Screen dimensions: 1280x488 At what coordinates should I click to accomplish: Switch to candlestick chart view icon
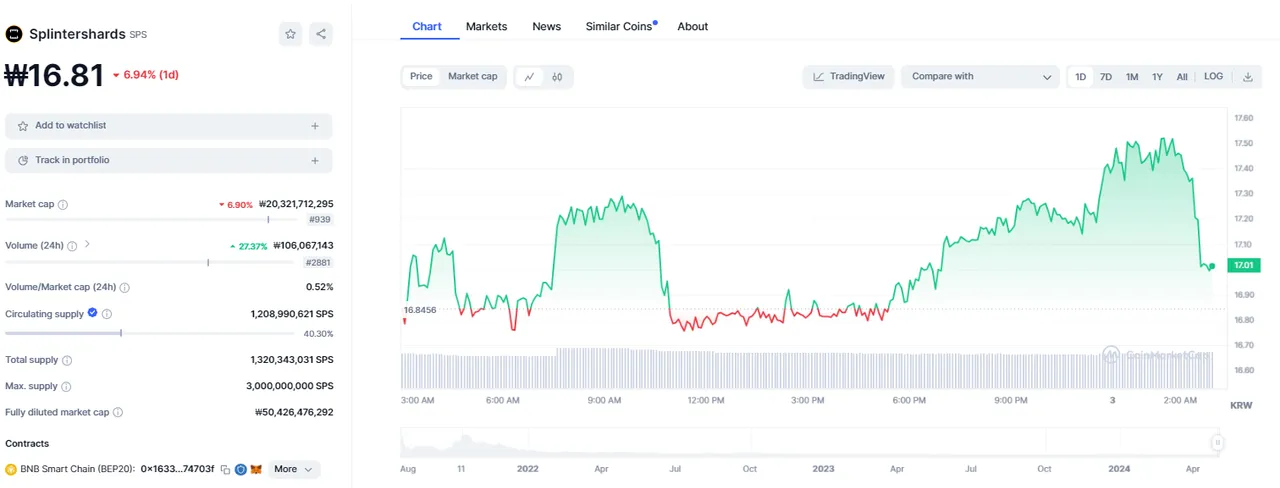(x=557, y=77)
